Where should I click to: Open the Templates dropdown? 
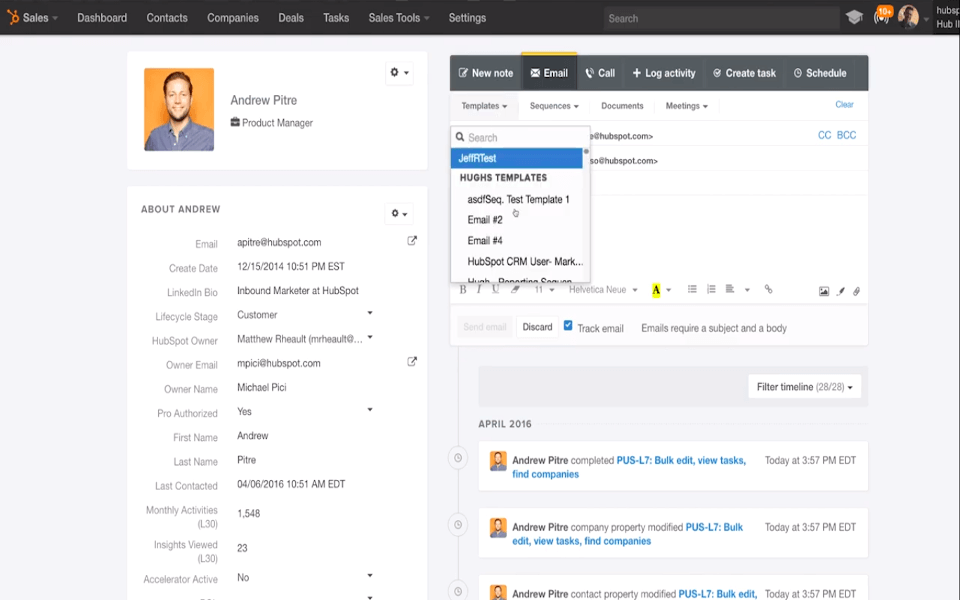[484, 106]
